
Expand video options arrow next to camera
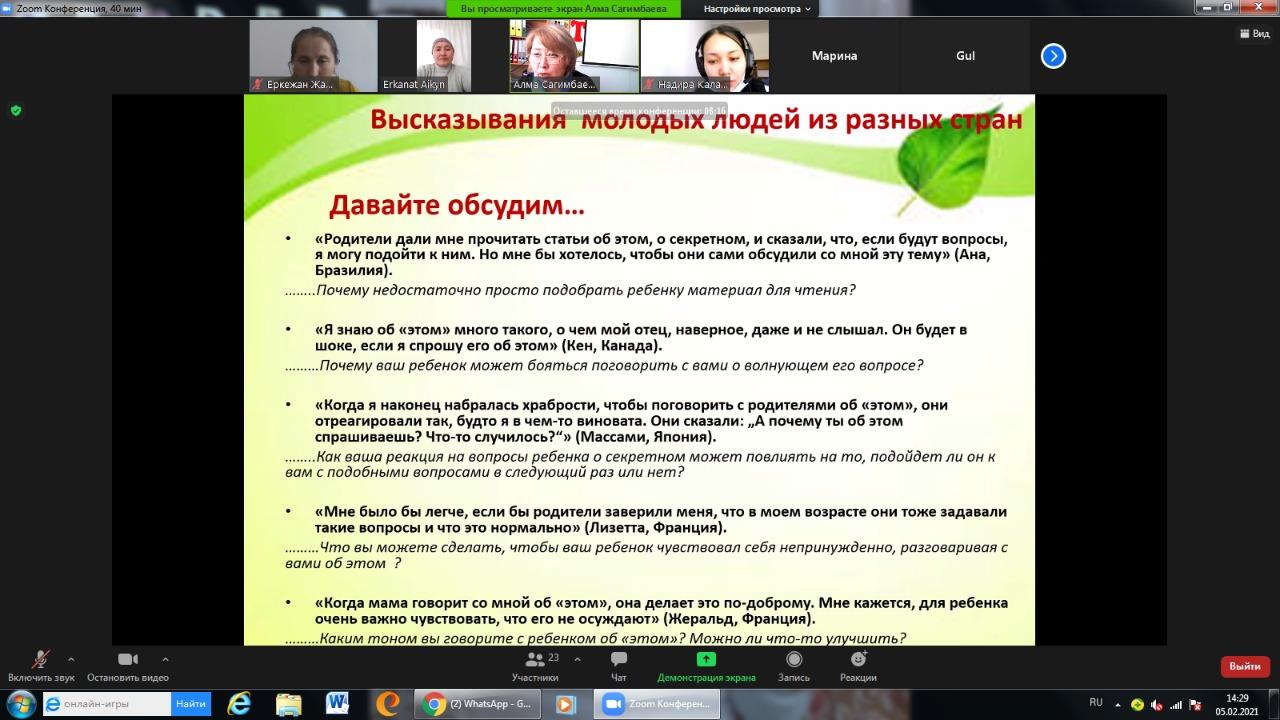pyautogui.click(x=165, y=660)
